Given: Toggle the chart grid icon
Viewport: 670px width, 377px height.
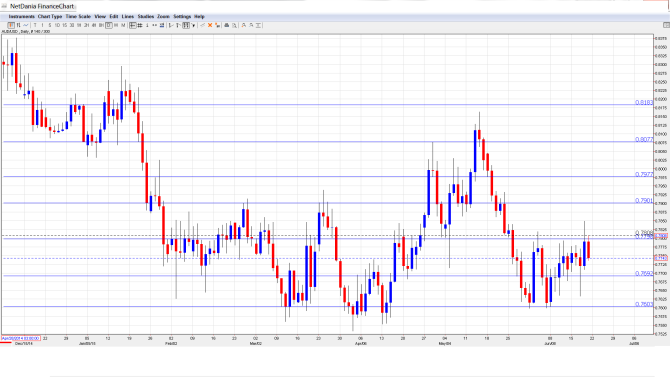Looking at the screenshot, I should 140,26.
